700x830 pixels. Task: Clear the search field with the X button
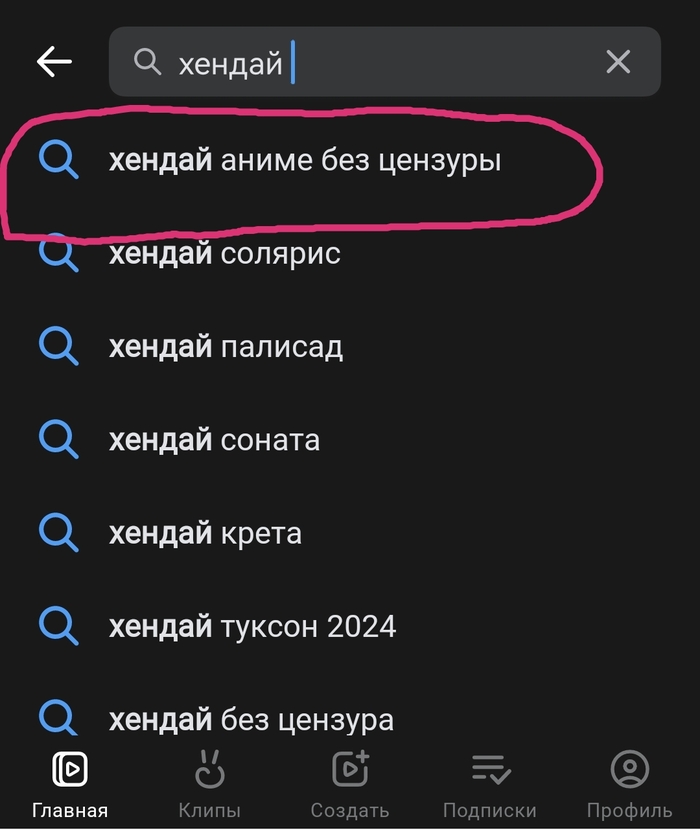(618, 62)
